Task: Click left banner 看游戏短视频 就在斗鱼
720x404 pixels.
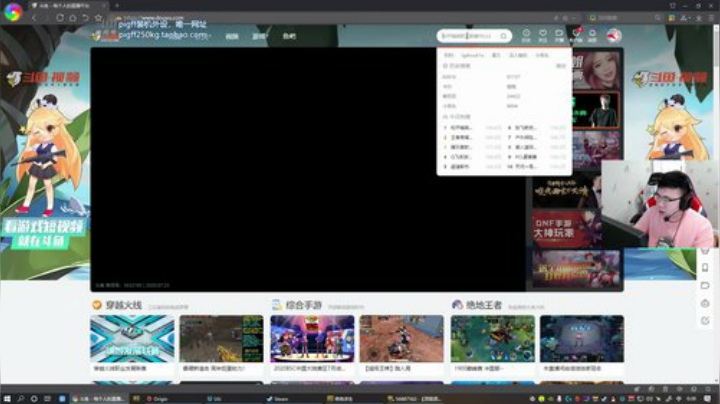Action: pos(44,234)
